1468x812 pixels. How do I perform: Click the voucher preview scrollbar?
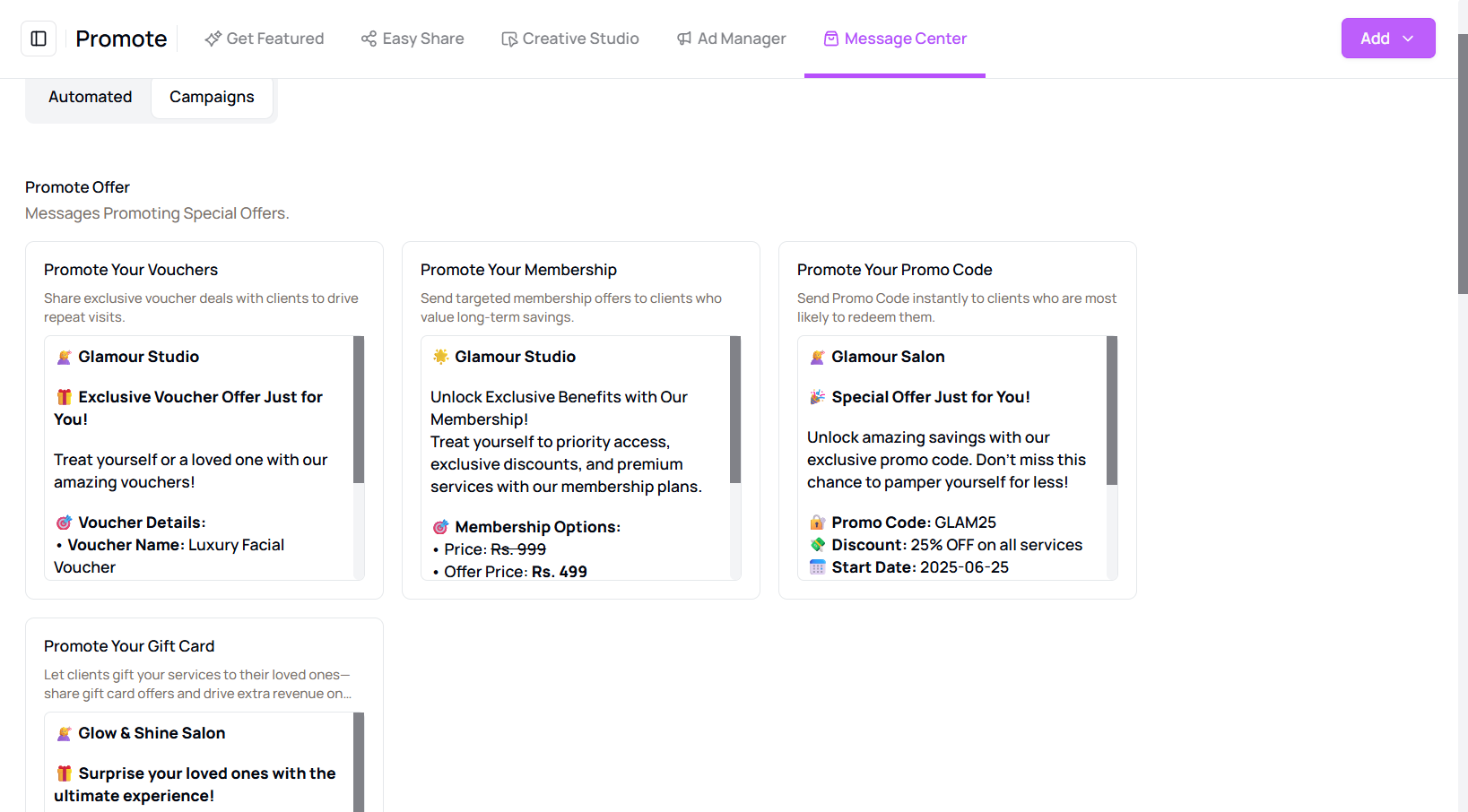coord(359,410)
